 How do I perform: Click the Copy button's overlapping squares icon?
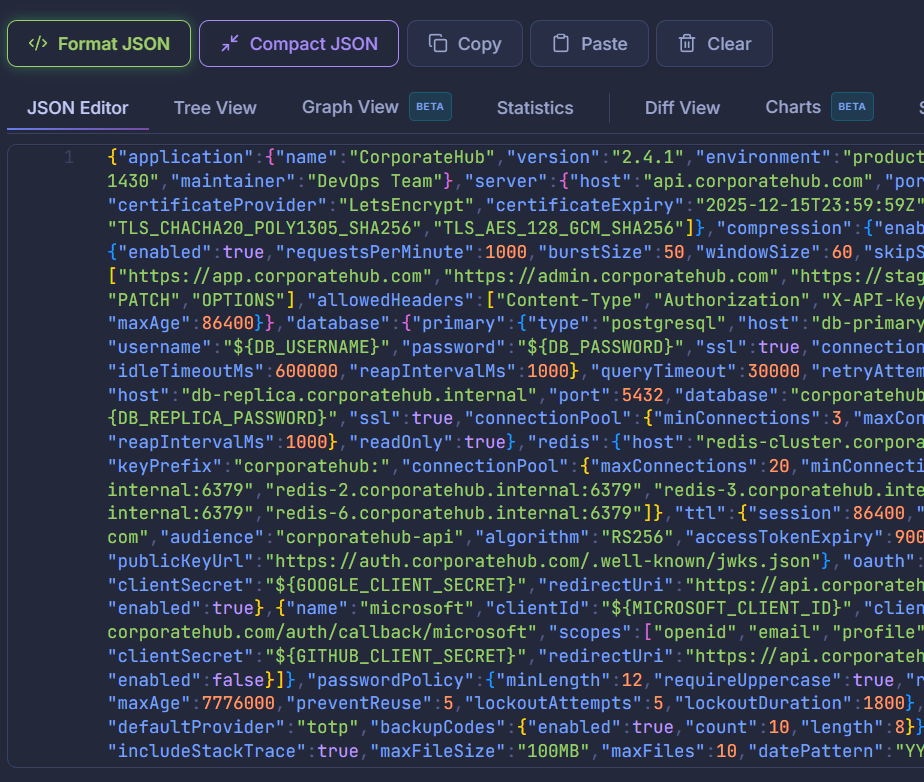[x=438, y=44]
